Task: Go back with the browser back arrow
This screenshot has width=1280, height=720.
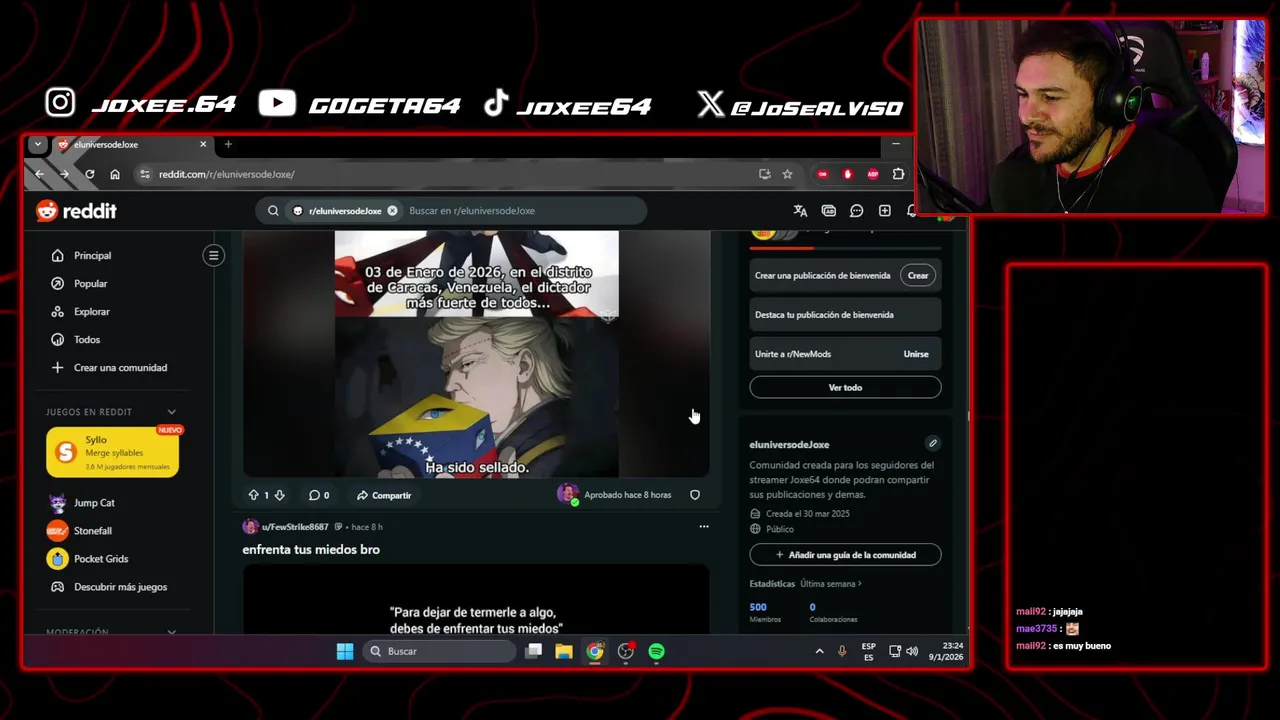Action: coord(39,174)
